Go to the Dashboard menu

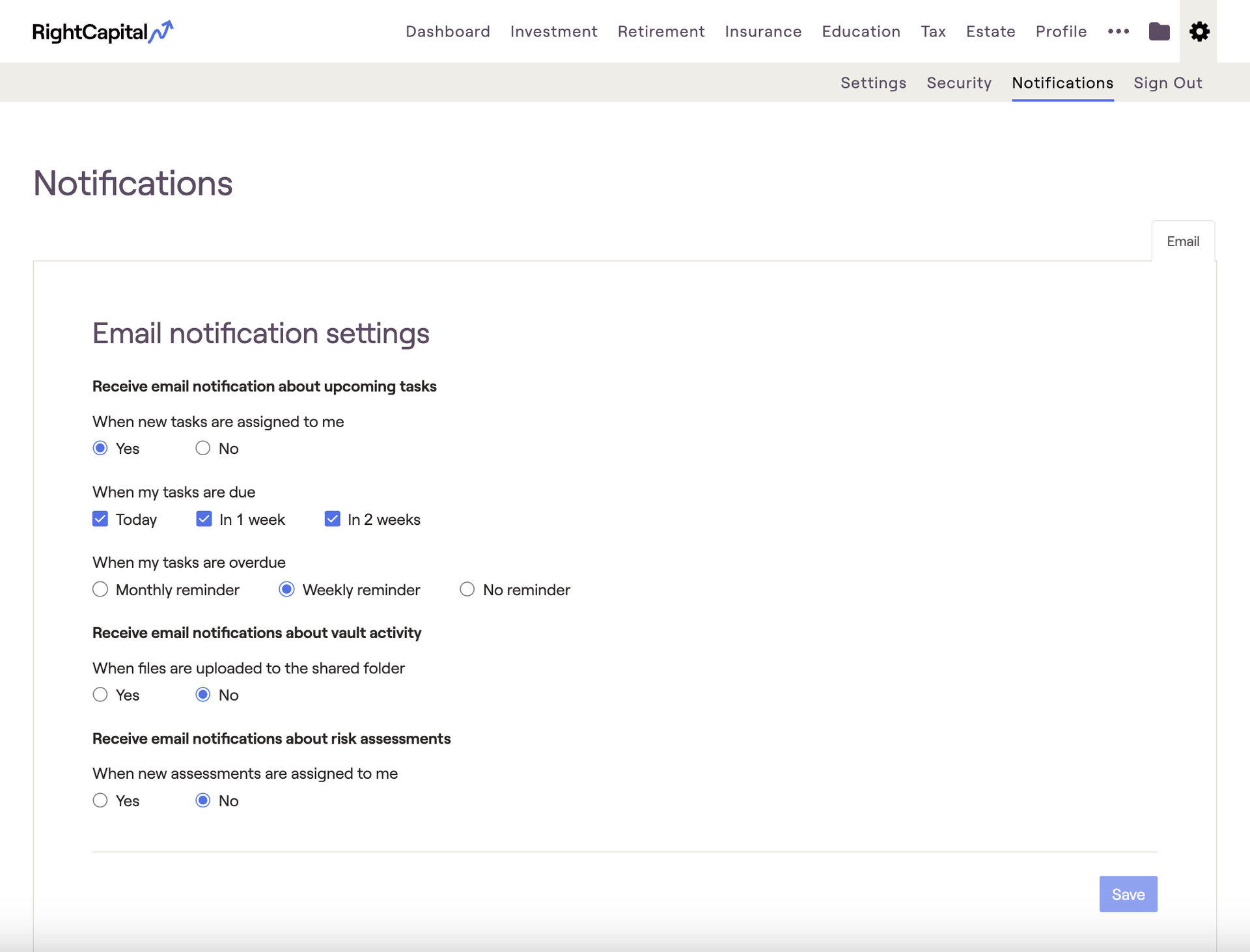[448, 31]
